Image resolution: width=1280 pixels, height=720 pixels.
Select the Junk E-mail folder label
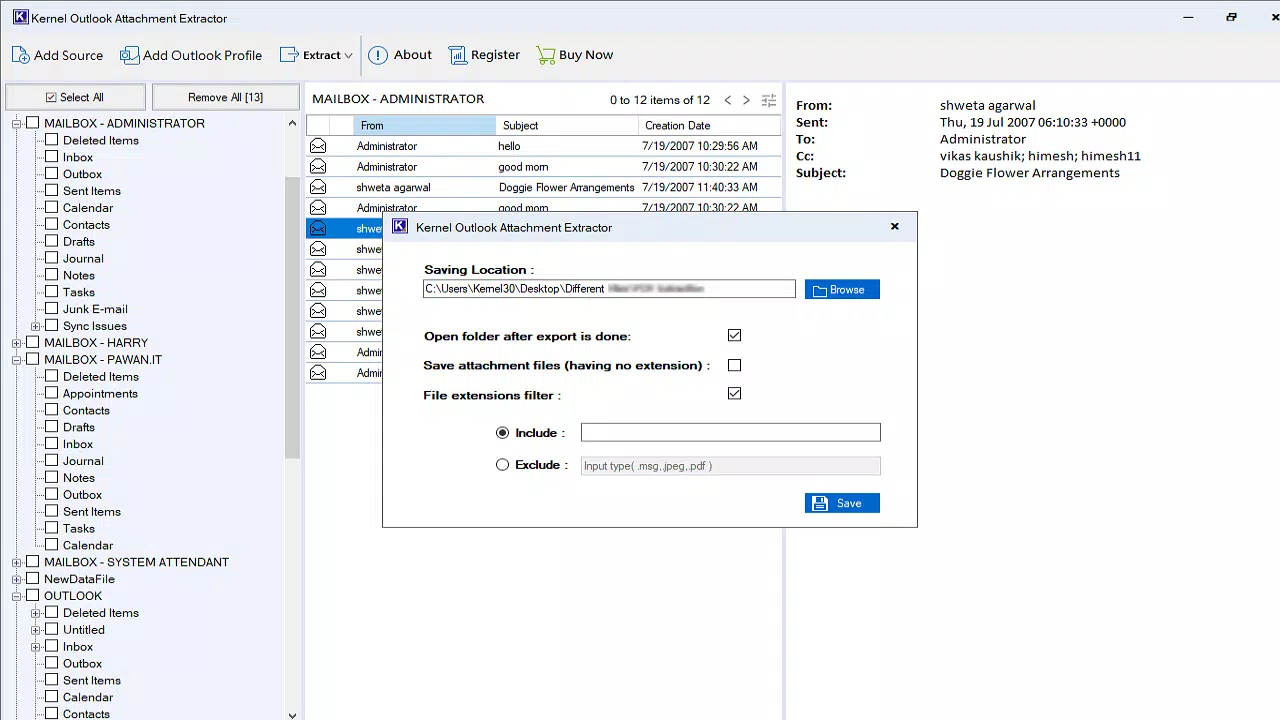(x=95, y=309)
